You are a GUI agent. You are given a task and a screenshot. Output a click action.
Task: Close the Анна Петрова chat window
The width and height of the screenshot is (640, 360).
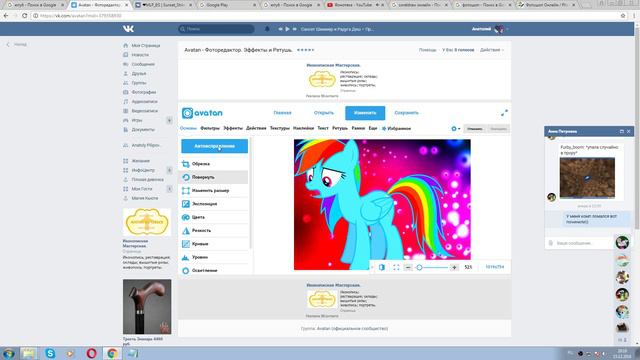coord(629,131)
